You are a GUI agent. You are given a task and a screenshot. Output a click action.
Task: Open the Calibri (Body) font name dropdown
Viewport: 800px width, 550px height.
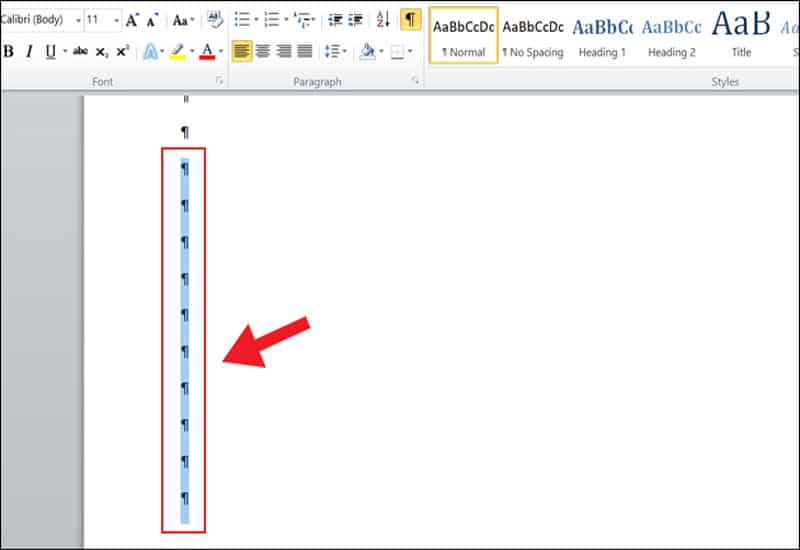click(x=78, y=20)
